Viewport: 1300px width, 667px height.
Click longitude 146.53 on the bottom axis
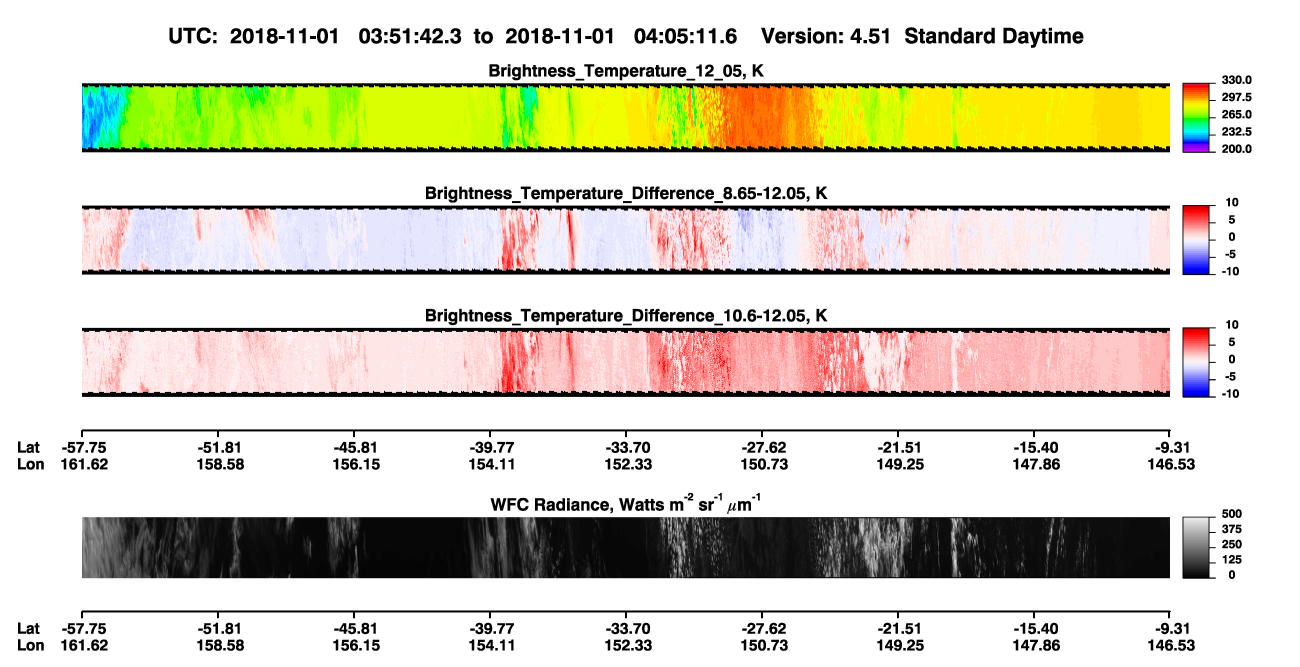coord(1171,644)
